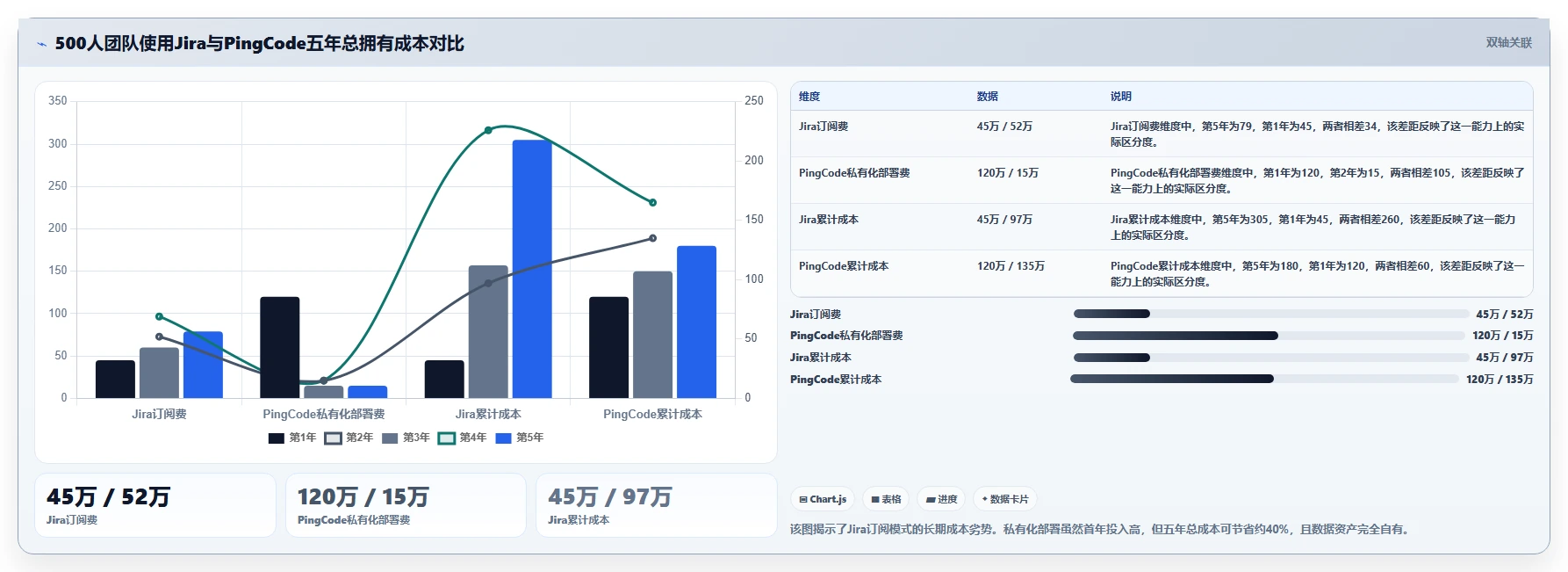Image resolution: width=1568 pixels, height=572 pixels.
Task: Click the dashboard title 500人团队使用Jira与PingCode
Action: [259, 43]
